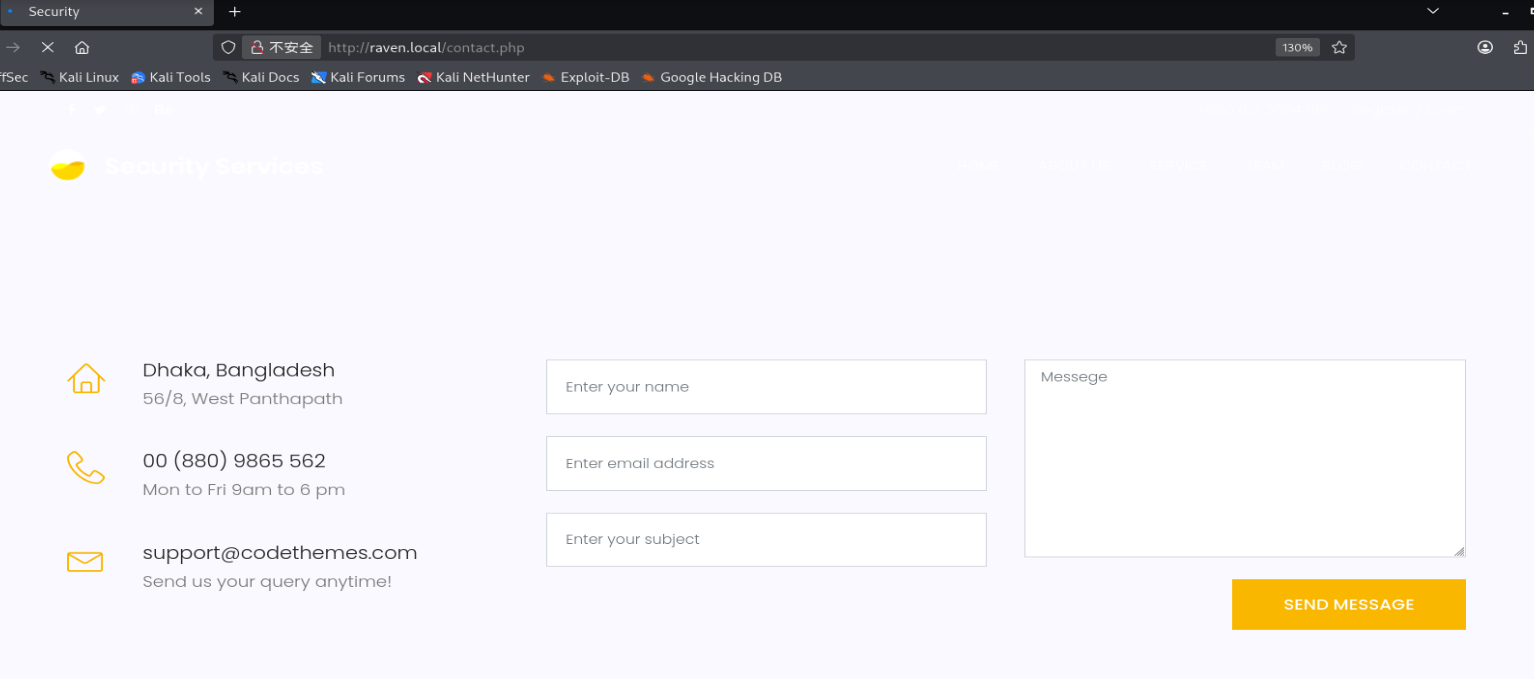Focus the Enter email address field
The width and height of the screenshot is (1534, 679).
click(766, 463)
